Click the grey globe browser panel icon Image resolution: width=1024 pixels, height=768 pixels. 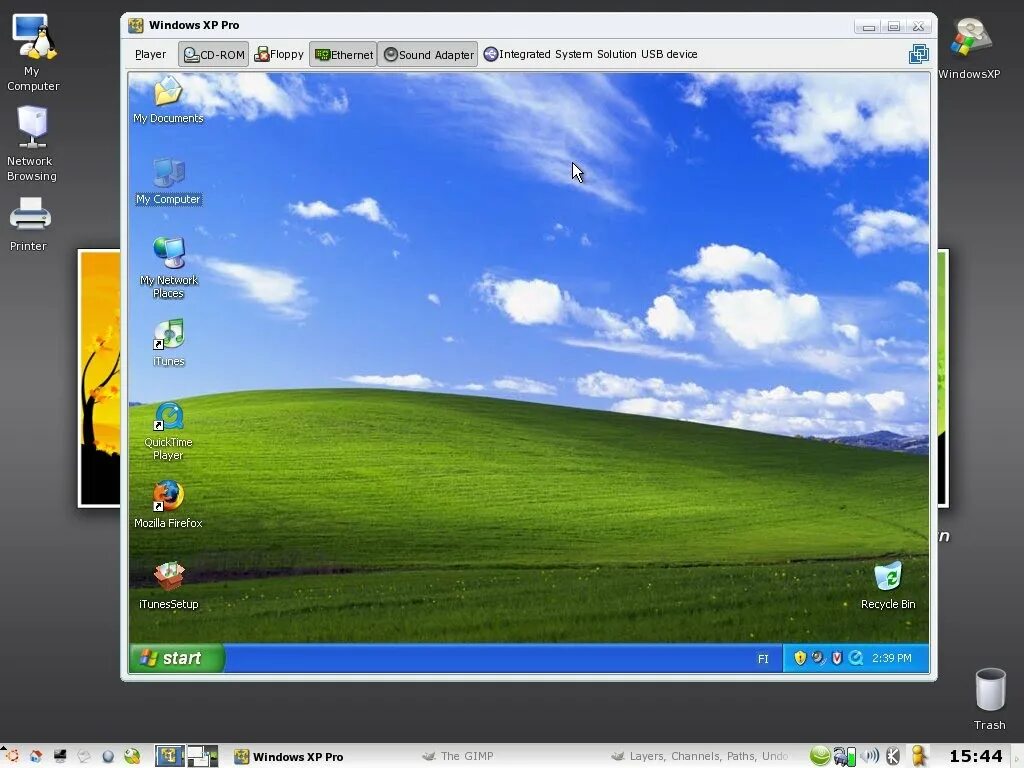click(x=108, y=756)
